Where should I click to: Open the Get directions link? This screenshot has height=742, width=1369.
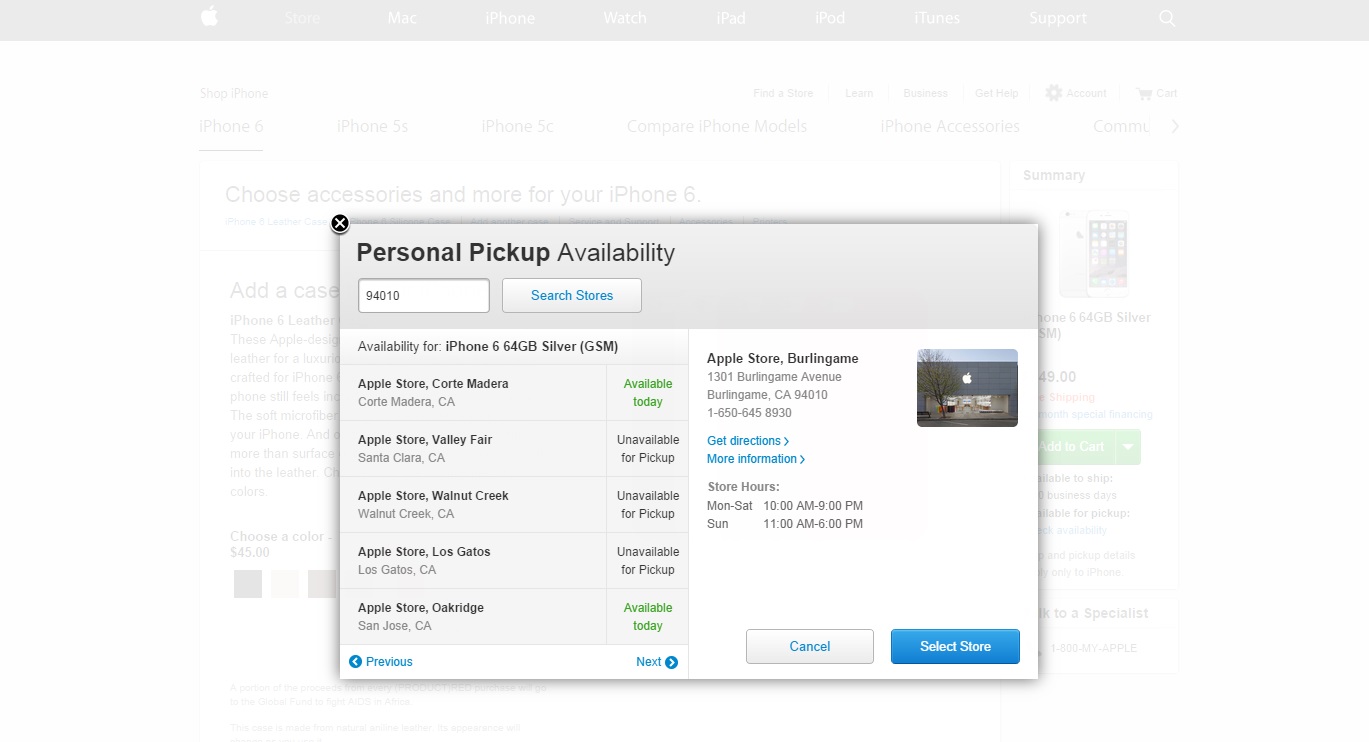click(748, 441)
